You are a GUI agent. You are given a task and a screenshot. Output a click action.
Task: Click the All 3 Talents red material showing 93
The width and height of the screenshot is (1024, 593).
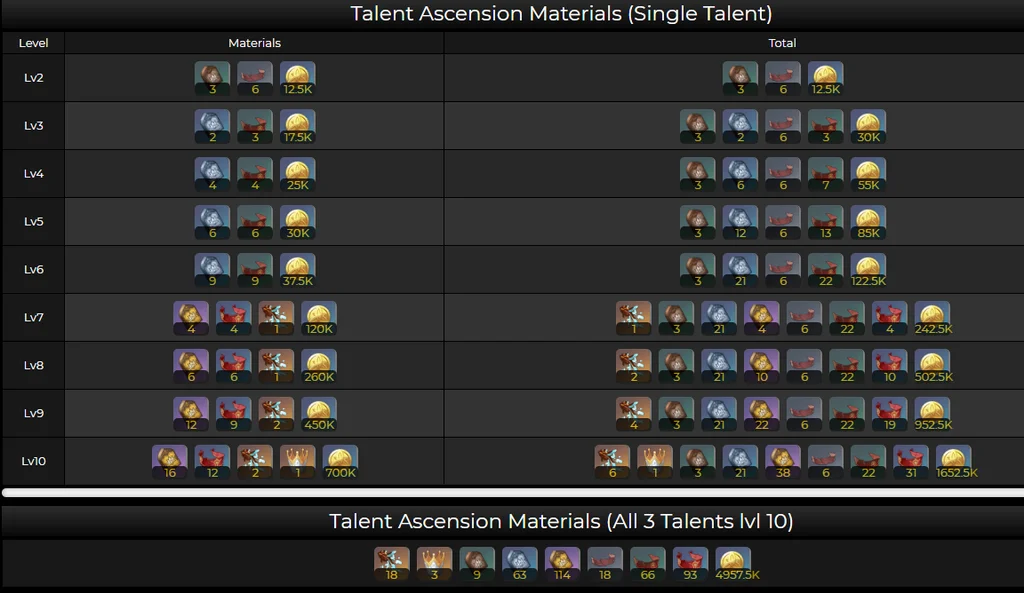click(x=690, y=564)
